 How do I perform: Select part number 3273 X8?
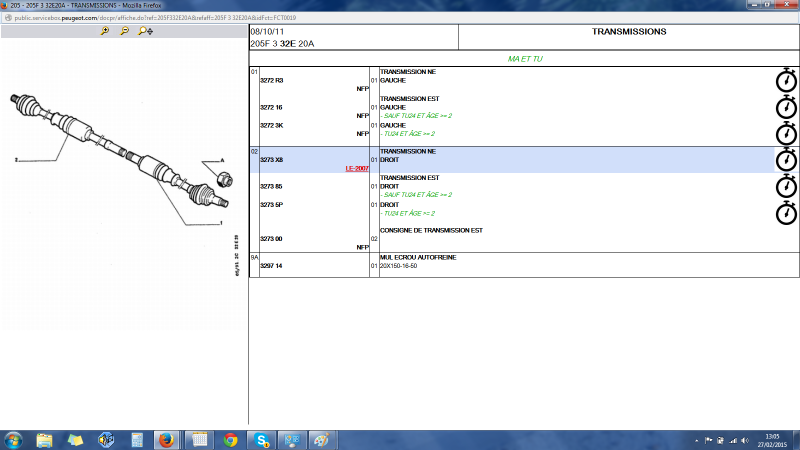click(271, 160)
